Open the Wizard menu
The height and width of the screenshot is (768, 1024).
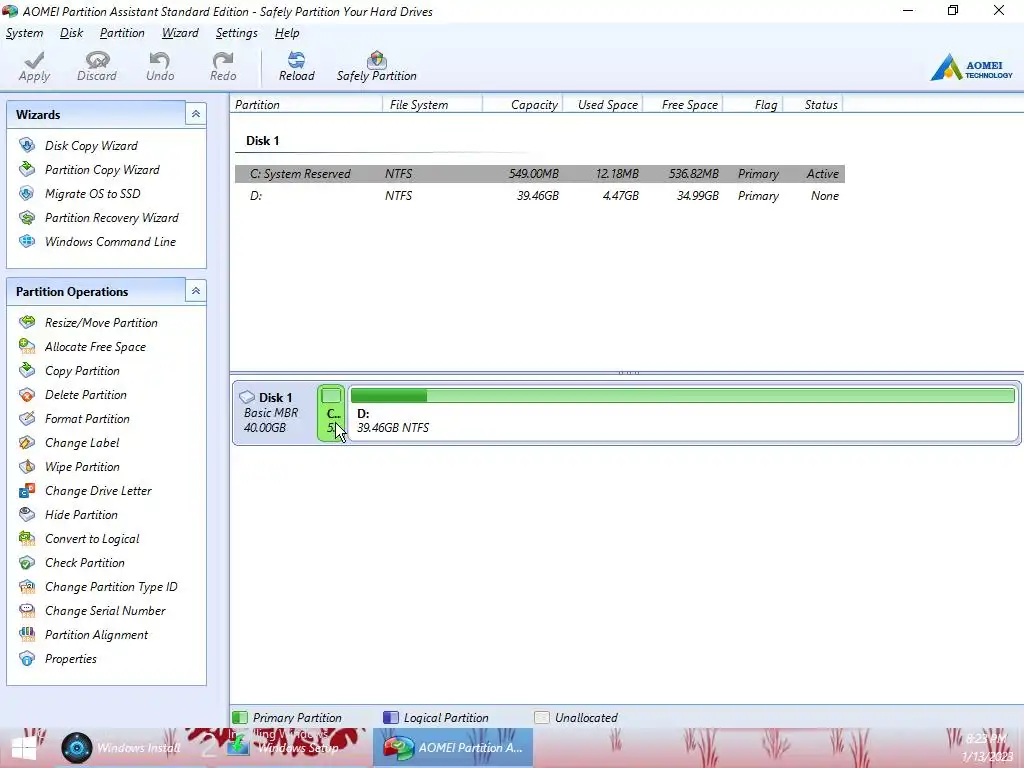[180, 33]
